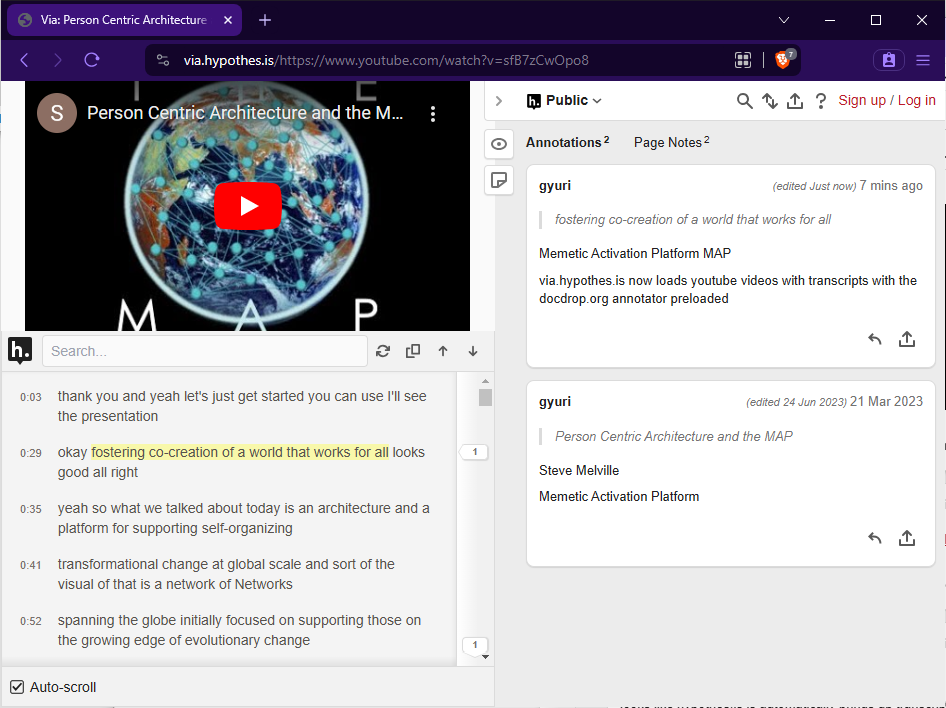Share the 'Memetic Activation Platform MAP' annotation
946x708 pixels.
click(x=907, y=339)
